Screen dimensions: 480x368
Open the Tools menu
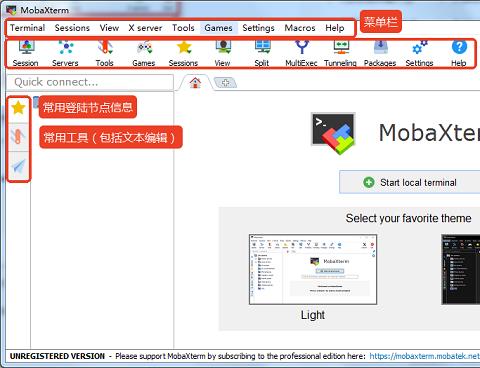pyautogui.click(x=183, y=28)
